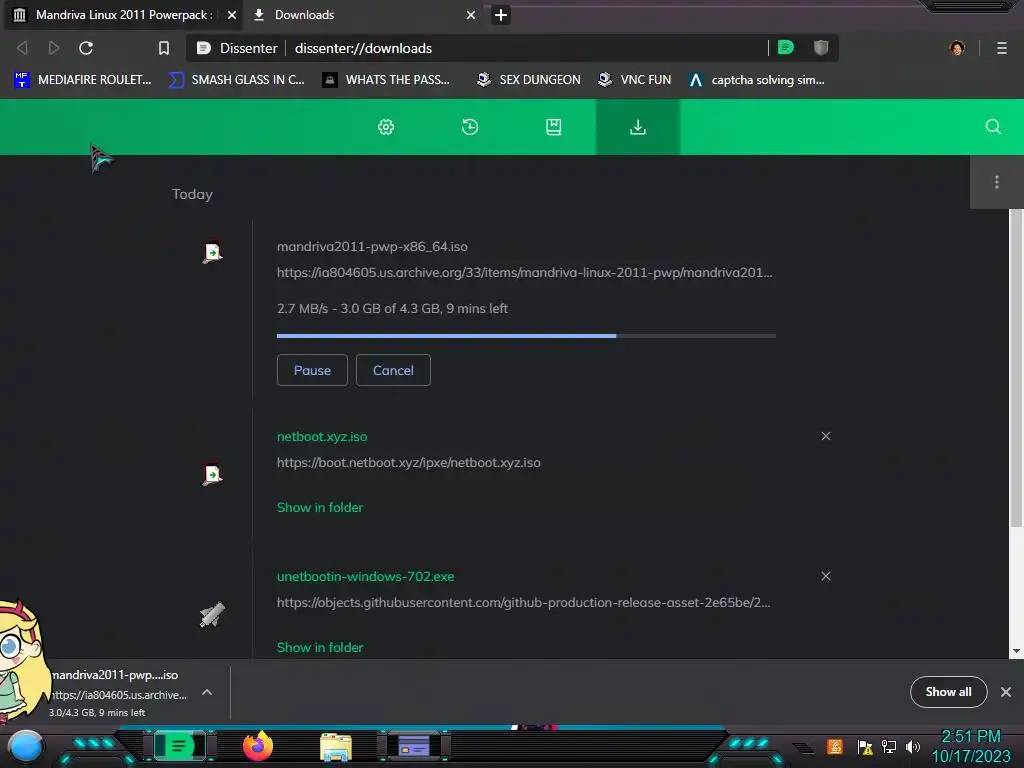Remove unetbootin-windows-702.exe from the list
This screenshot has width=1024, height=768.
click(825, 576)
